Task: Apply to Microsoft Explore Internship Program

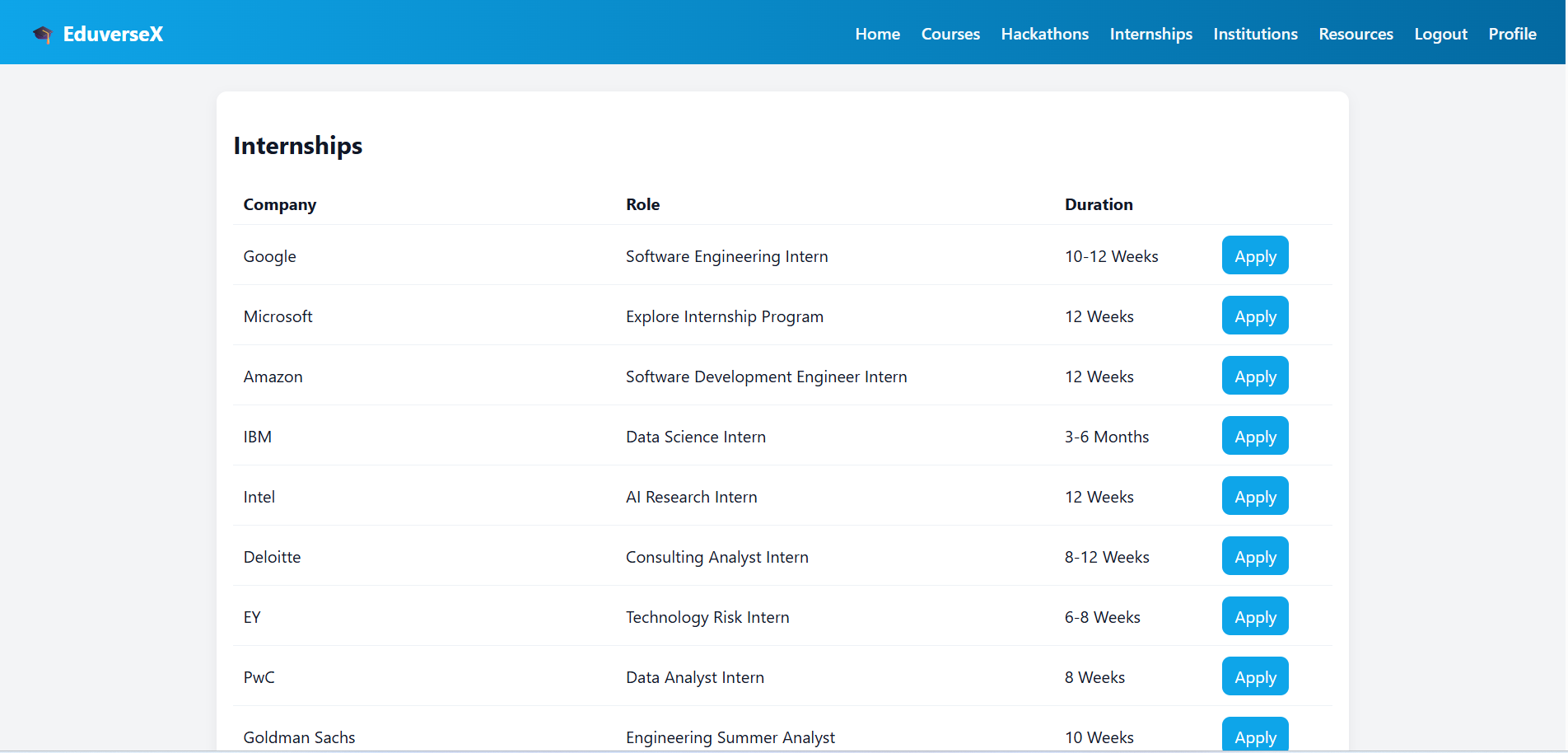Action: [x=1255, y=316]
